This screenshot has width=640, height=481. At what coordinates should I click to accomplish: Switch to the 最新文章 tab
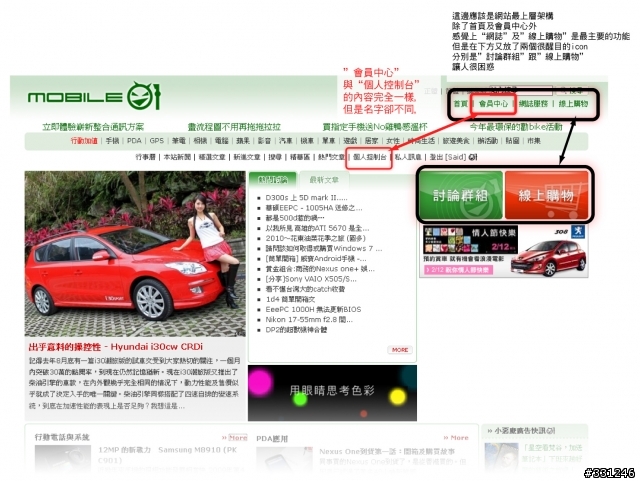tap(324, 180)
